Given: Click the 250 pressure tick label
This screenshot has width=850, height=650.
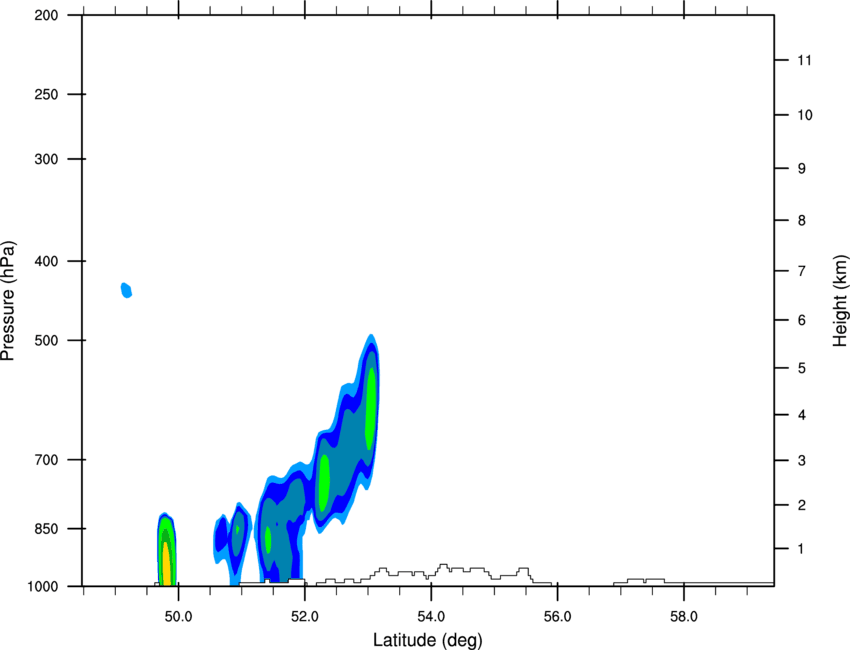Looking at the screenshot, I should point(46,94).
